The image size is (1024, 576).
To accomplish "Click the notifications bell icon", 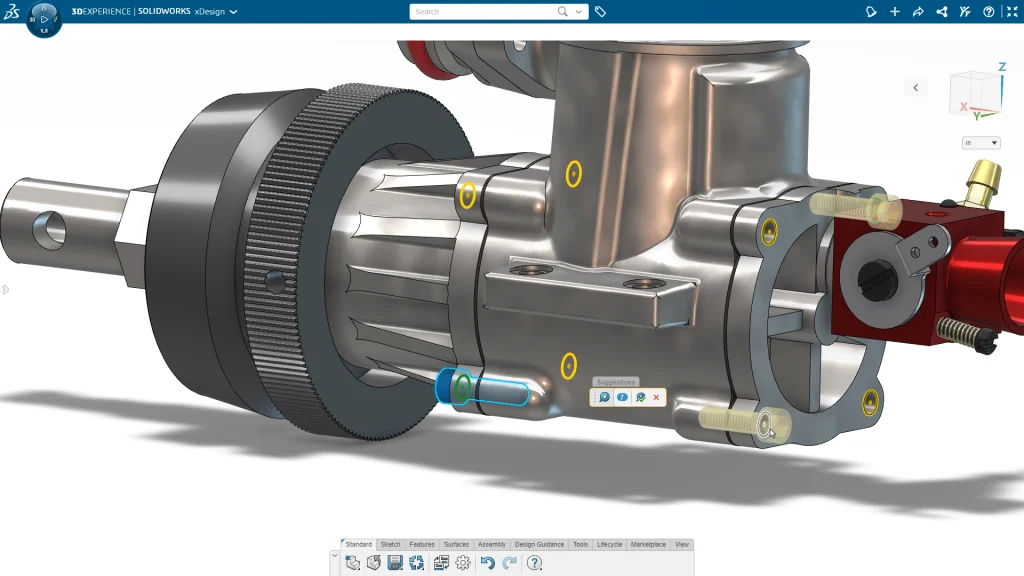I will point(871,12).
